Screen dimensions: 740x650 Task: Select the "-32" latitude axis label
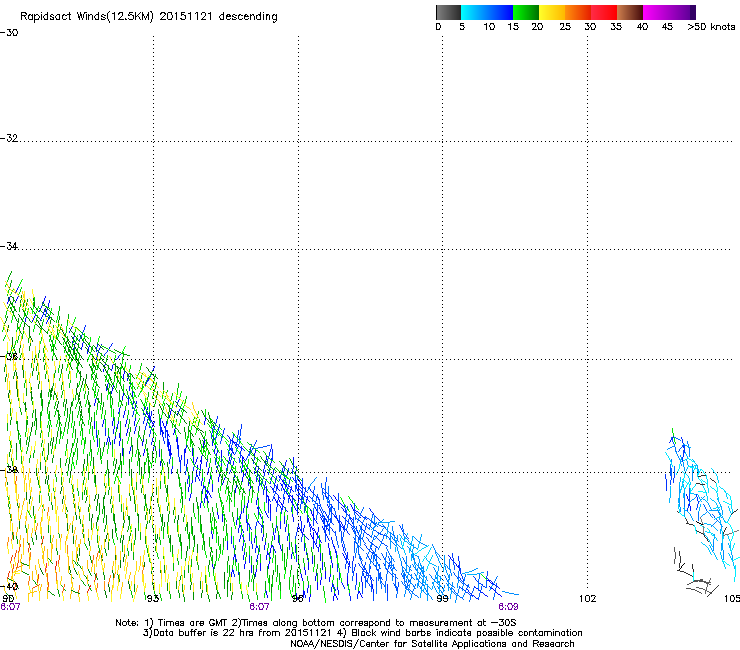click(9, 138)
